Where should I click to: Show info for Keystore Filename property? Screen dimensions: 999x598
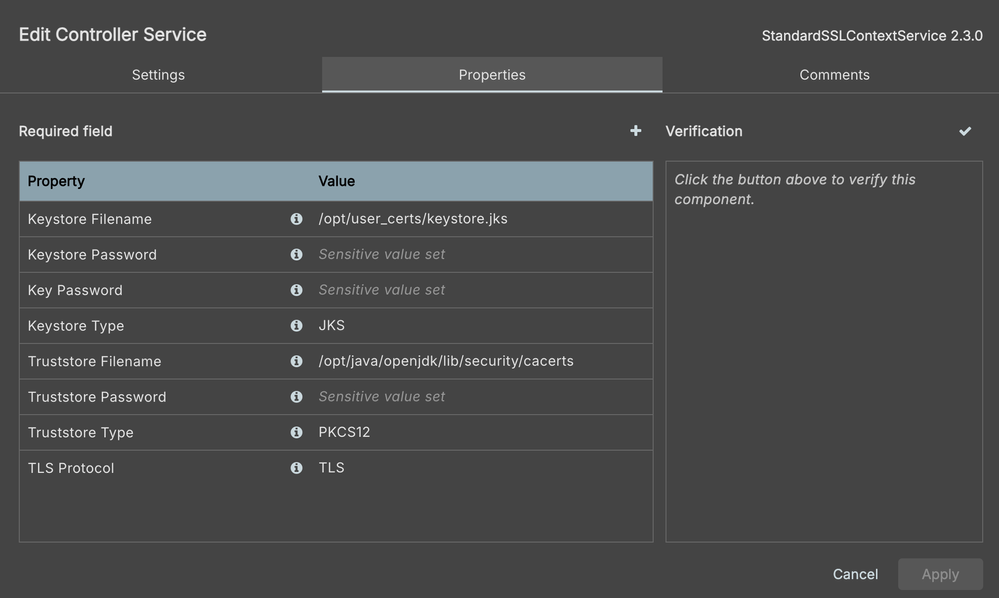296,218
